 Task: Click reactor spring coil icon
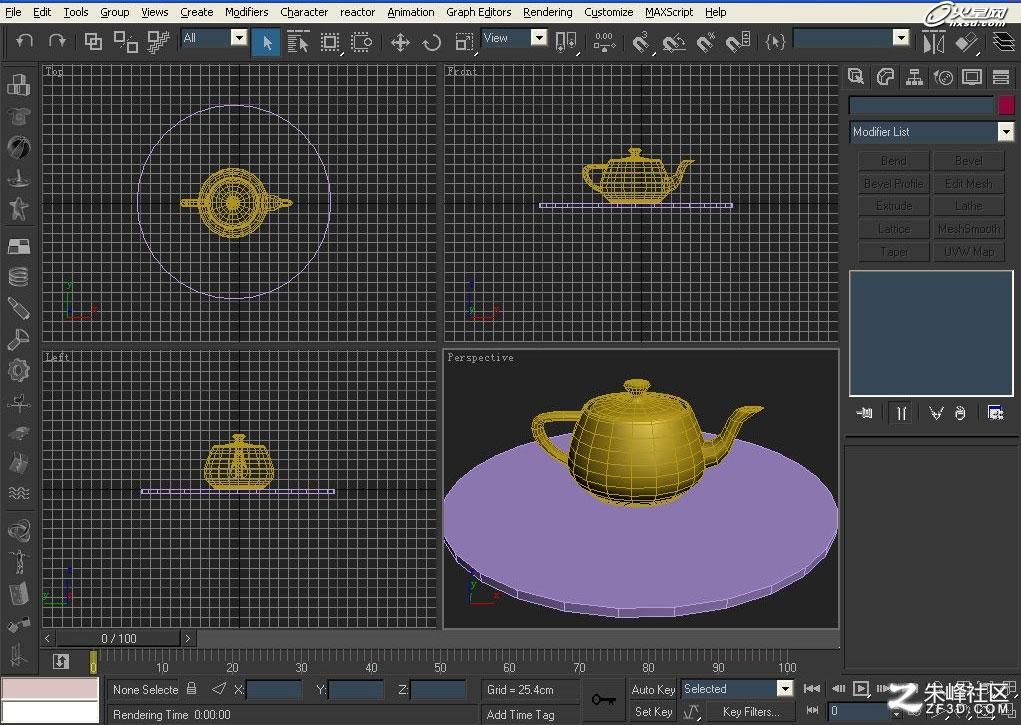pyautogui.click(x=19, y=277)
